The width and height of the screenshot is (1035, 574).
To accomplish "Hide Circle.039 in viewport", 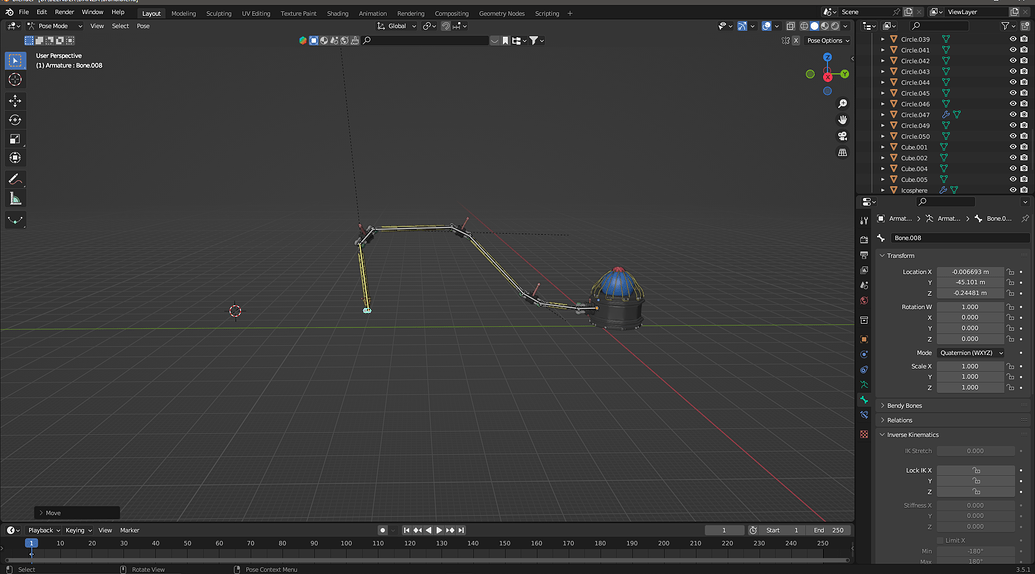I will (x=1013, y=39).
